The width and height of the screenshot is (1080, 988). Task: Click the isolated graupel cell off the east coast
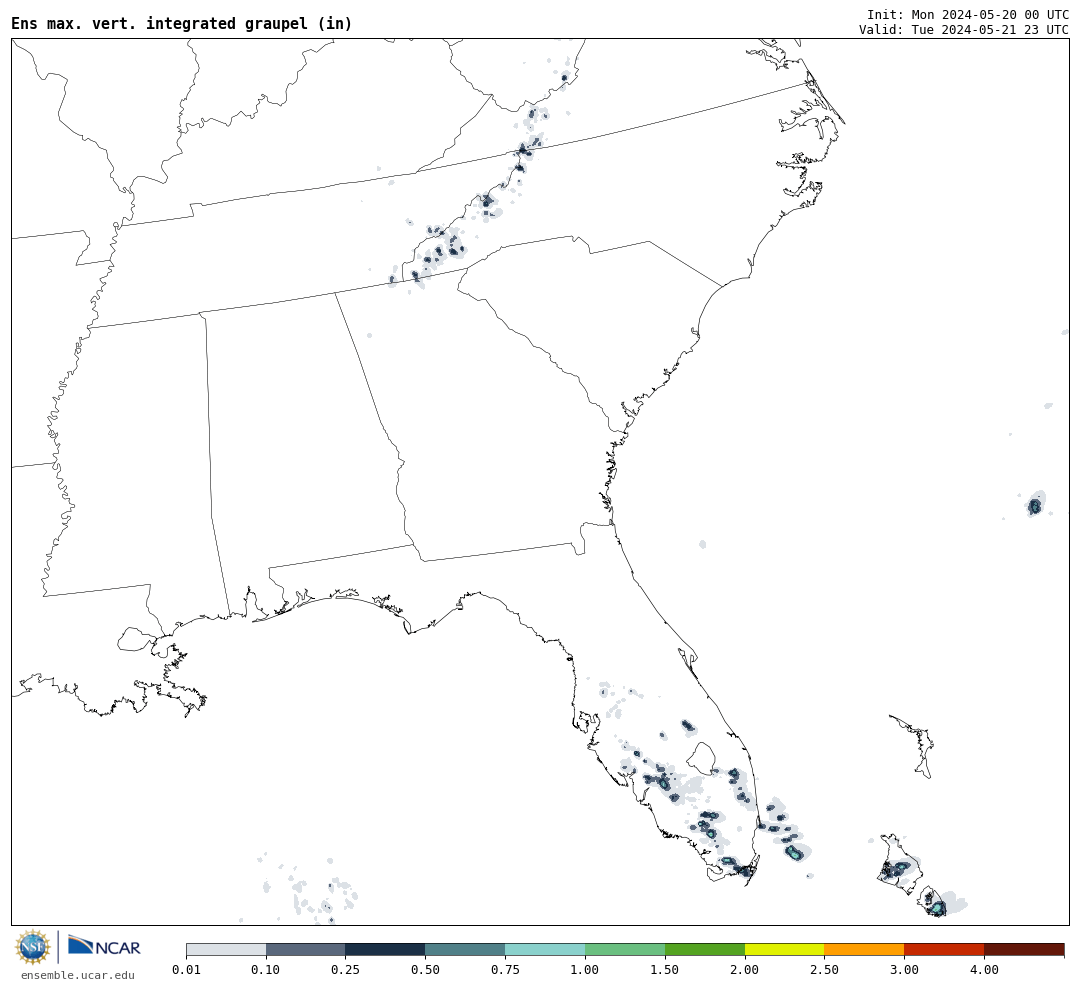click(1035, 505)
